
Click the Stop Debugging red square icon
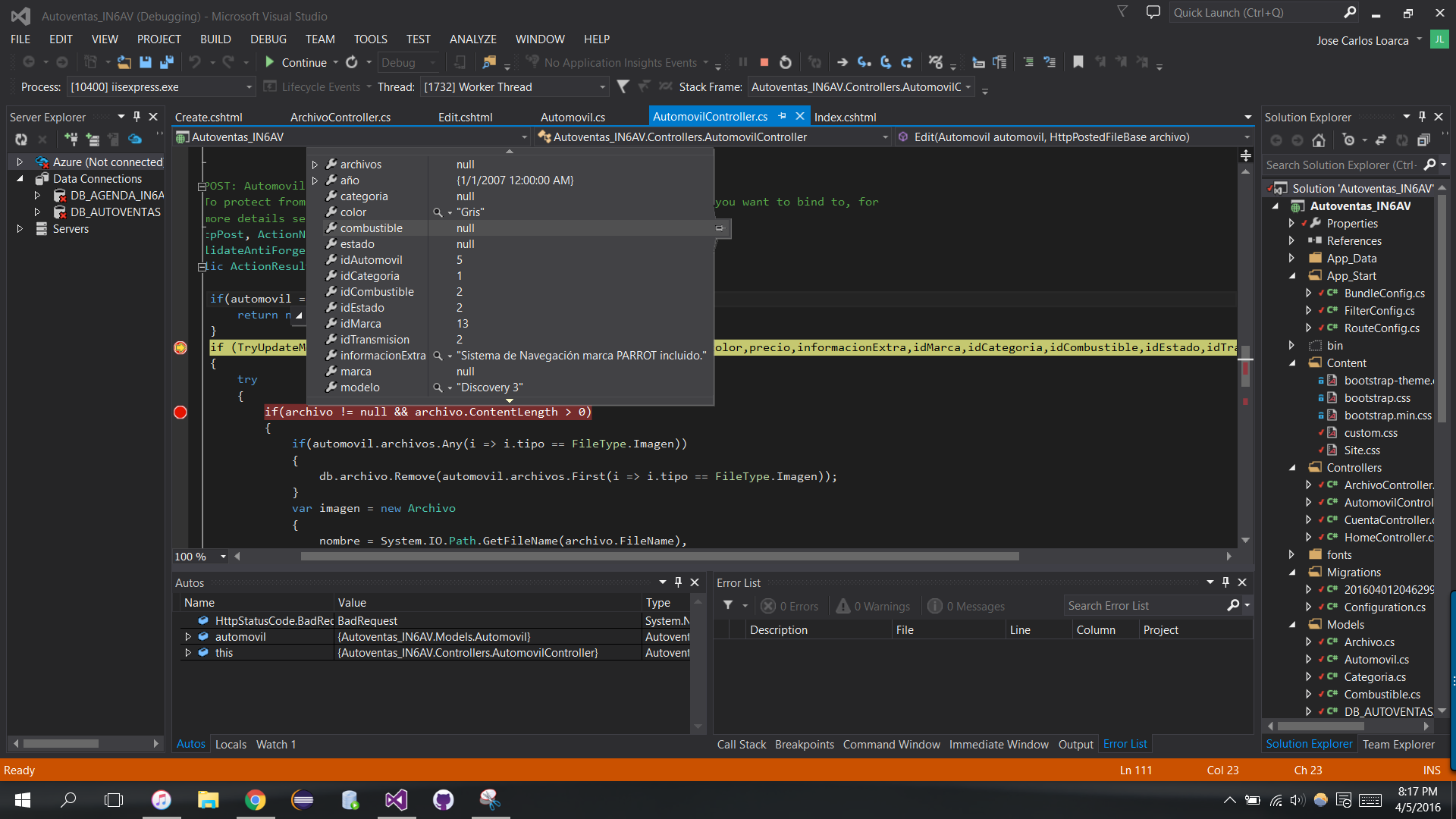point(764,62)
